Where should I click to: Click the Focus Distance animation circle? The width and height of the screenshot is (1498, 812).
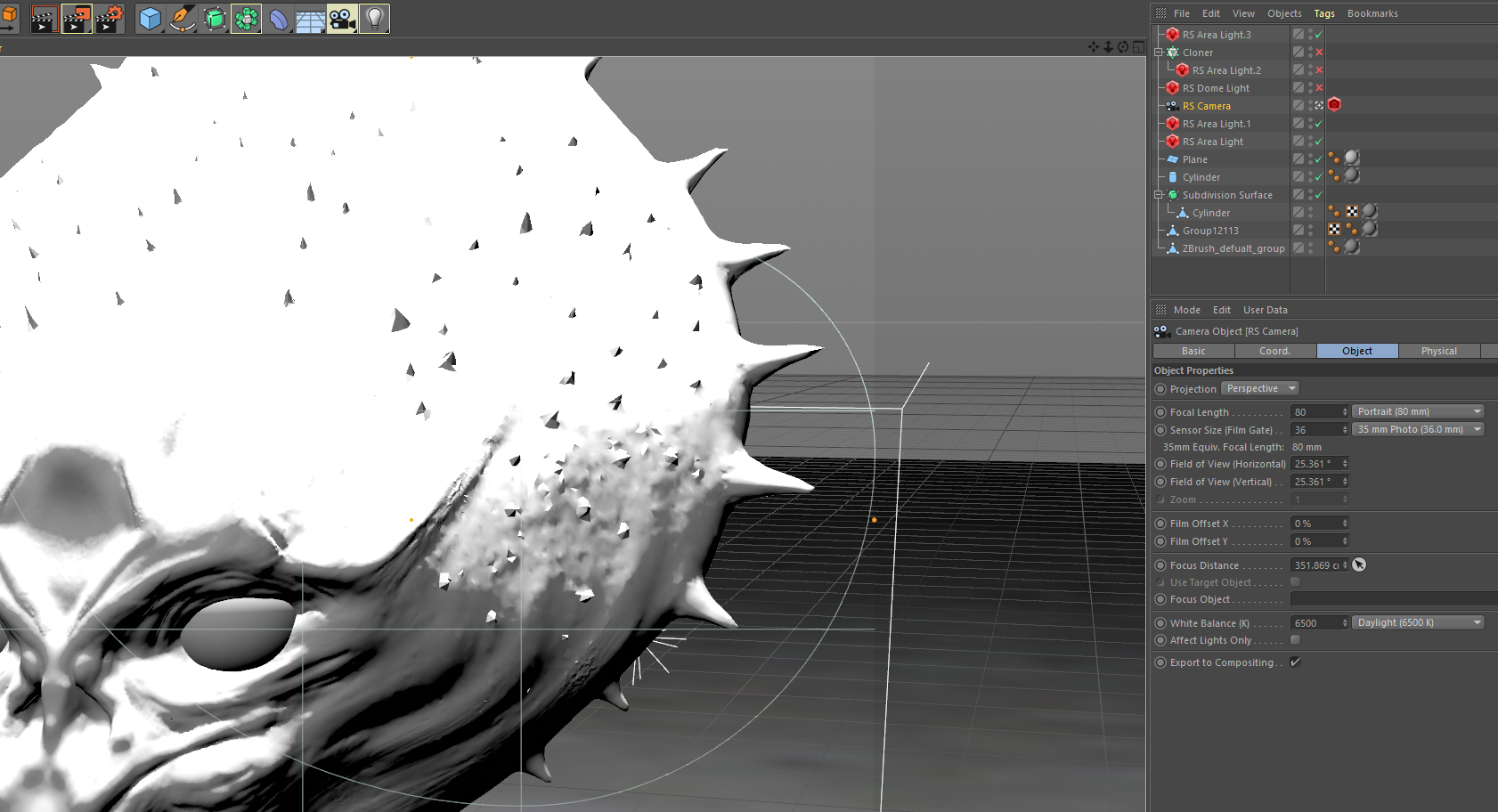[1160, 565]
